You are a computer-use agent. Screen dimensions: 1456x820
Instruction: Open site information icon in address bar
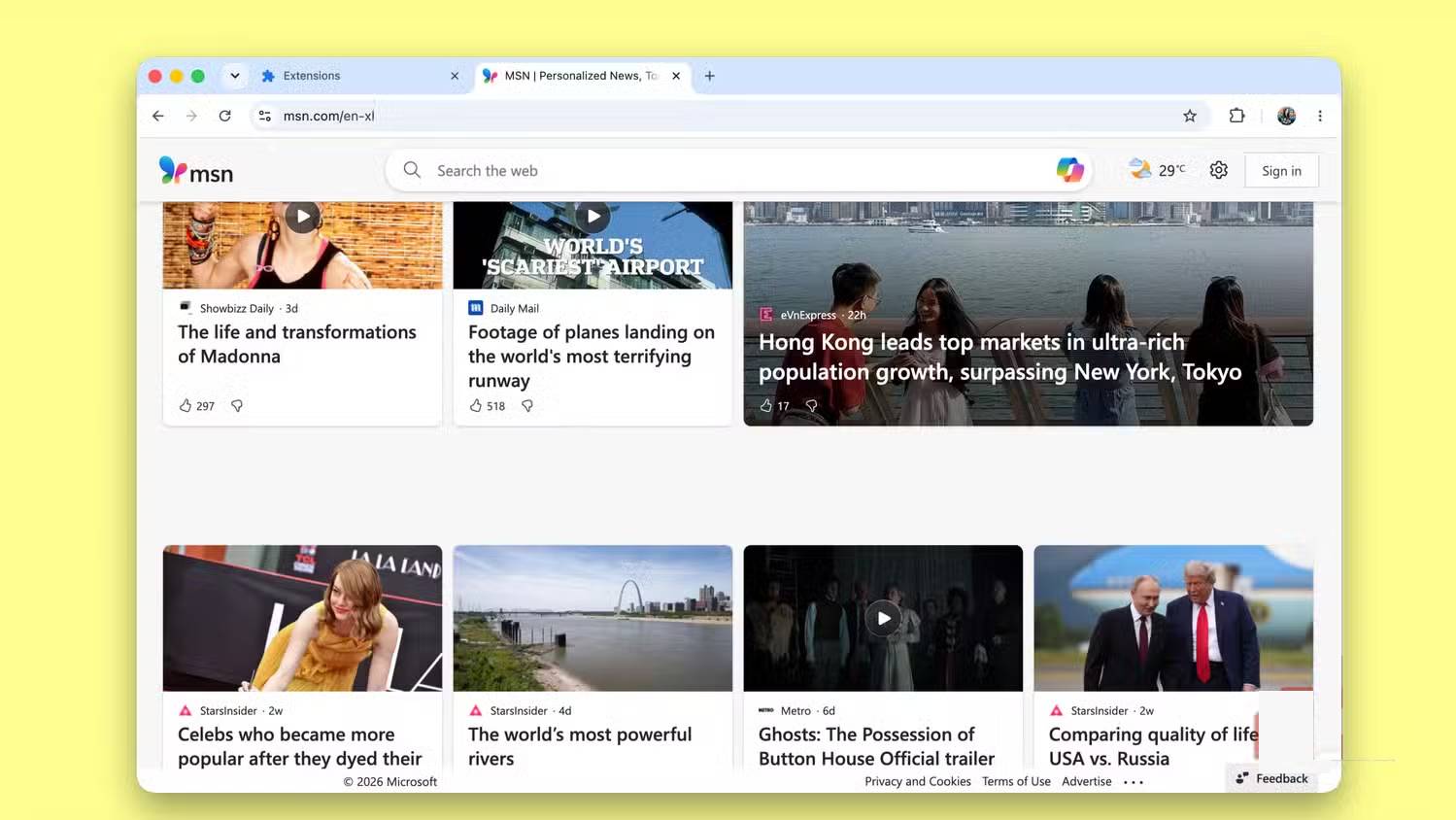[x=264, y=116]
